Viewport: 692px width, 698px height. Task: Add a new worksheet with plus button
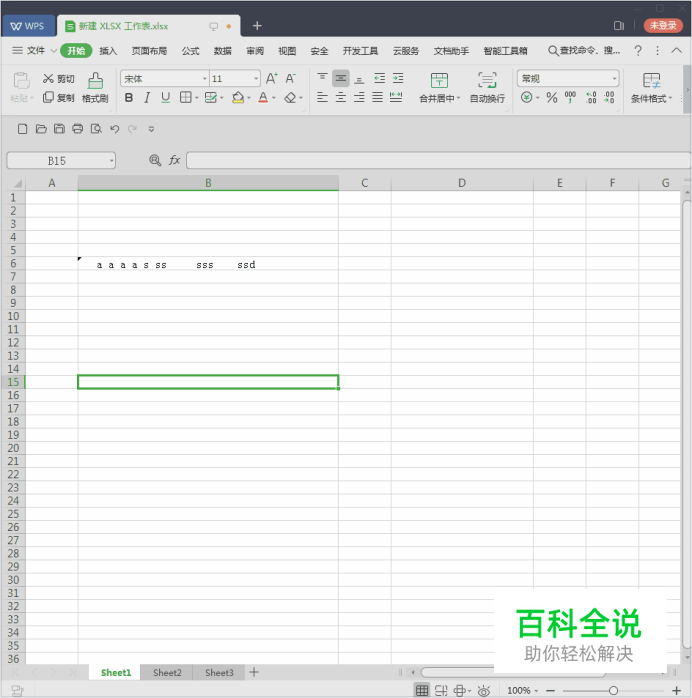(x=254, y=672)
